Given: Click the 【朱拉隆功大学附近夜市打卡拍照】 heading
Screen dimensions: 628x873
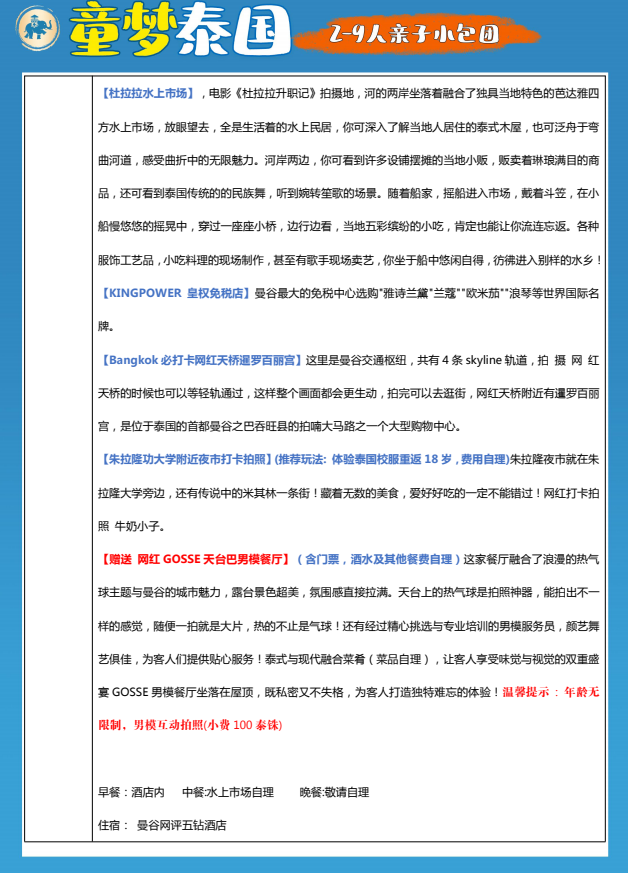Looking at the screenshot, I should point(184,459).
